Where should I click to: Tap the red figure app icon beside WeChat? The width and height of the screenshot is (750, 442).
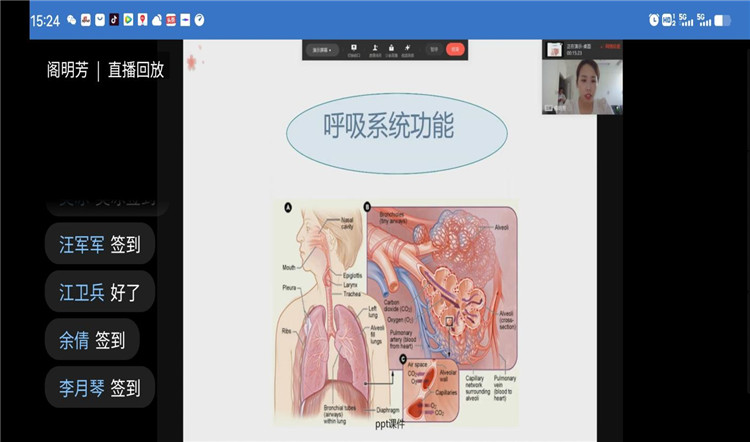(86, 20)
